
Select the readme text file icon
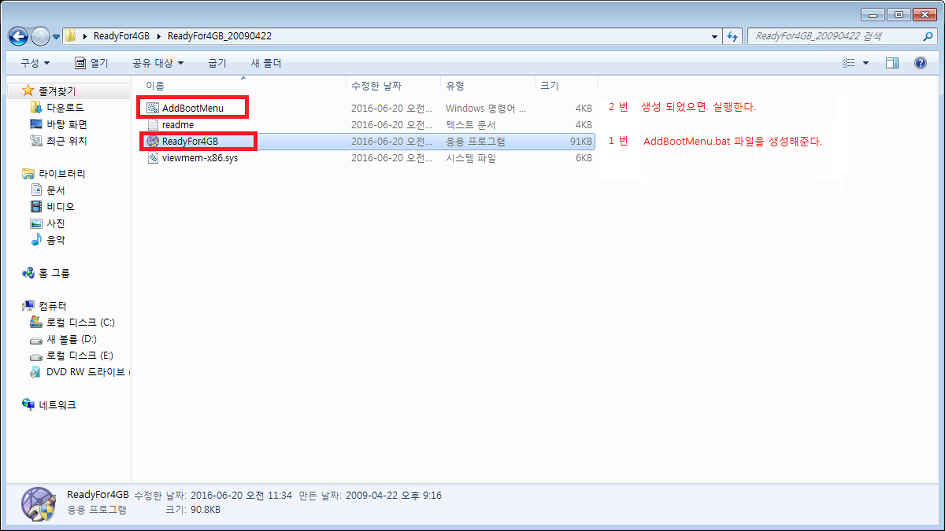coord(152,125)
